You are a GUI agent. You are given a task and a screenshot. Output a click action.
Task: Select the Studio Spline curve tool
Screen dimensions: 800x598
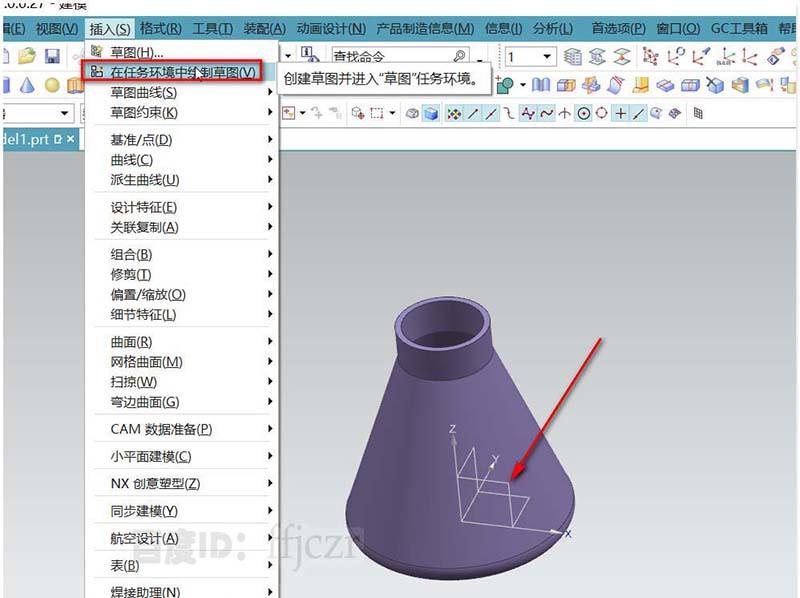[526, 113]
